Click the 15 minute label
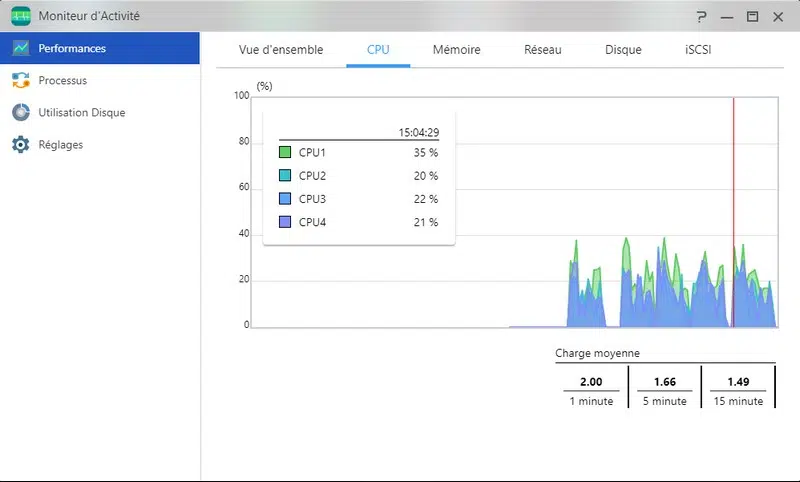The width and height of the screenshot is (800, 482). [x=738, y=401]
